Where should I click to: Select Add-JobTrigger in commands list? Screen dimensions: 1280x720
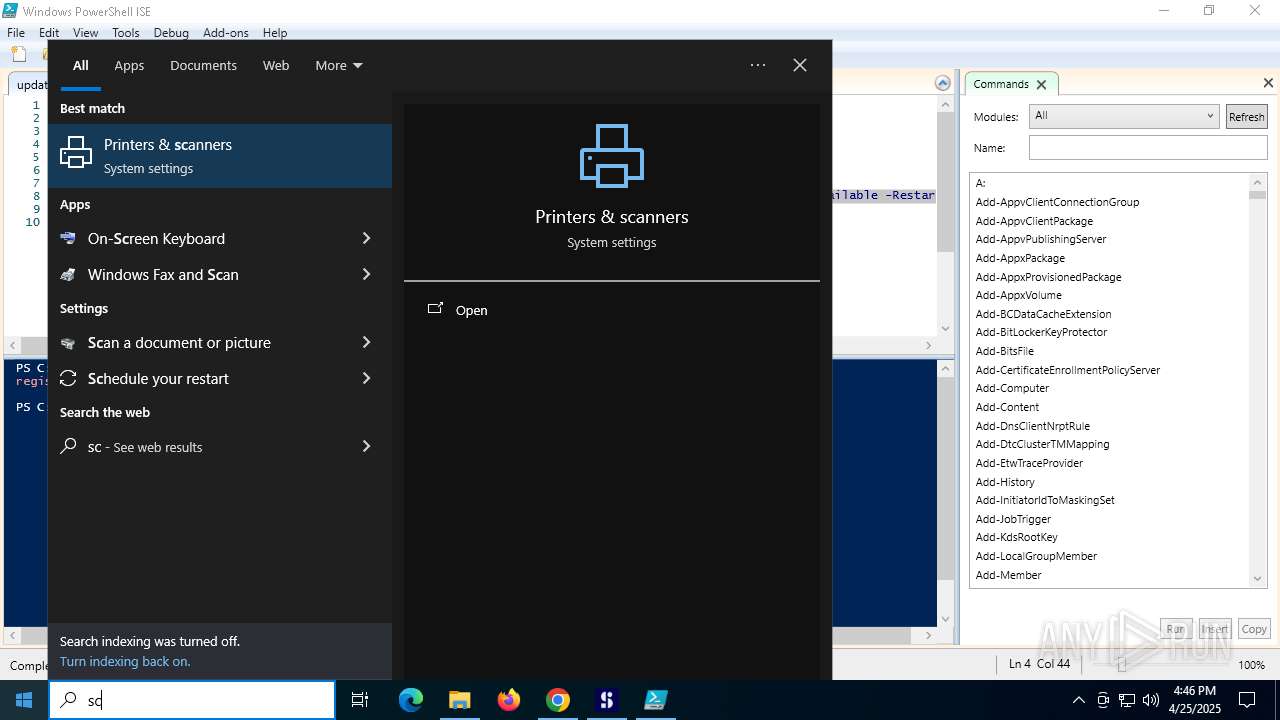point(1013,519)
